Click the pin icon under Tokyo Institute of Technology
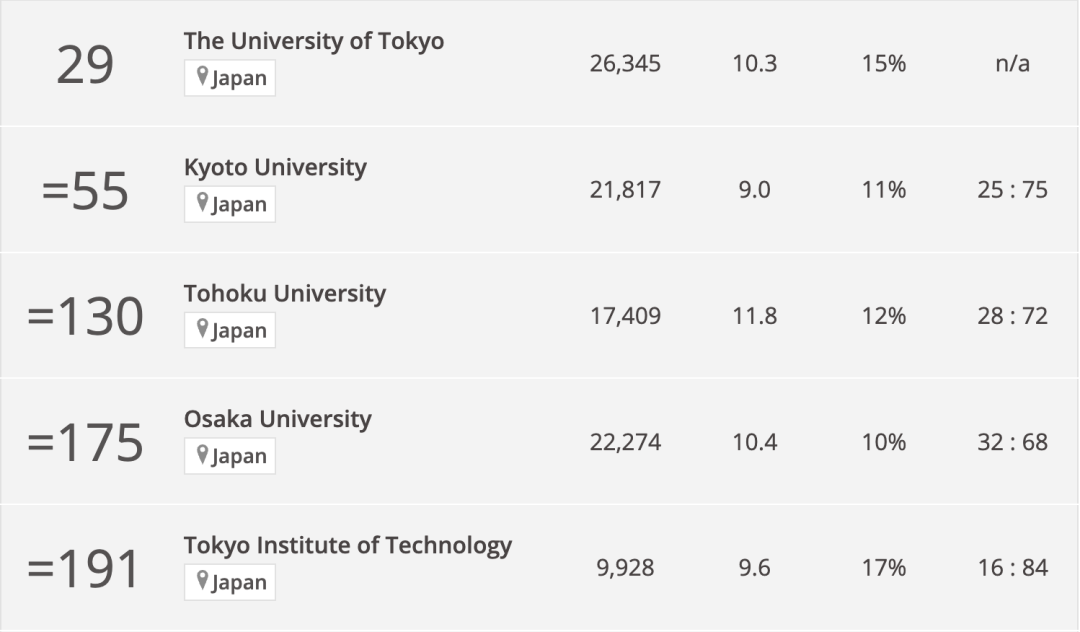The width and height of the screenshot is (1080, 632). [x=202, y=581]
